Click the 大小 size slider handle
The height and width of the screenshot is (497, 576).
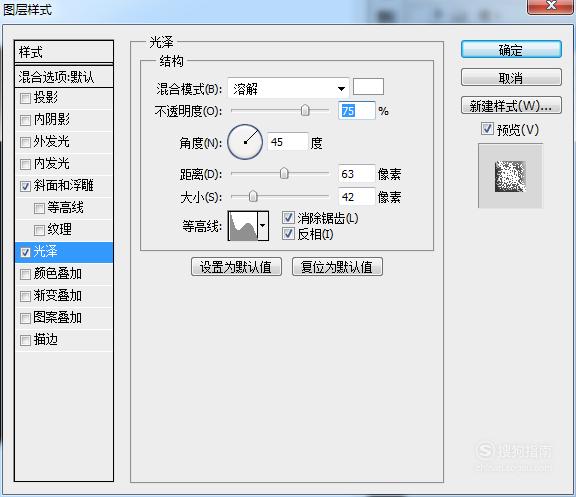click(253, 197)
